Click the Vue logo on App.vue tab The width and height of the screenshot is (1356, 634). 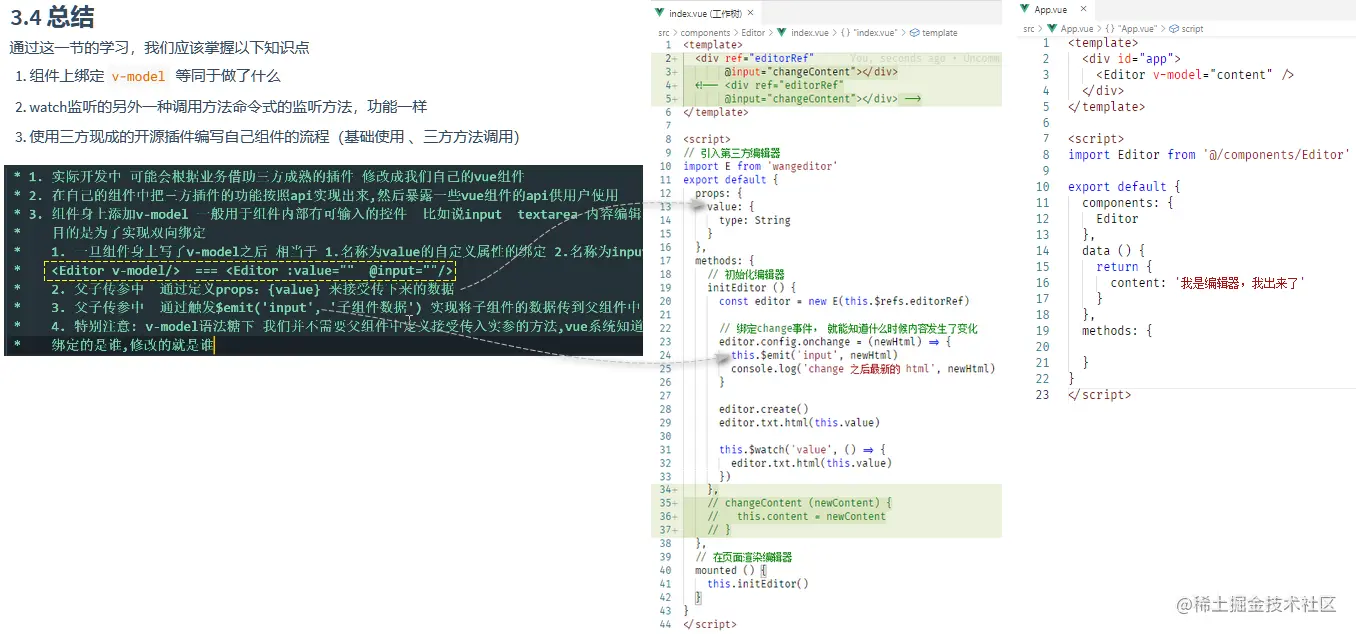coord(1025,9)
